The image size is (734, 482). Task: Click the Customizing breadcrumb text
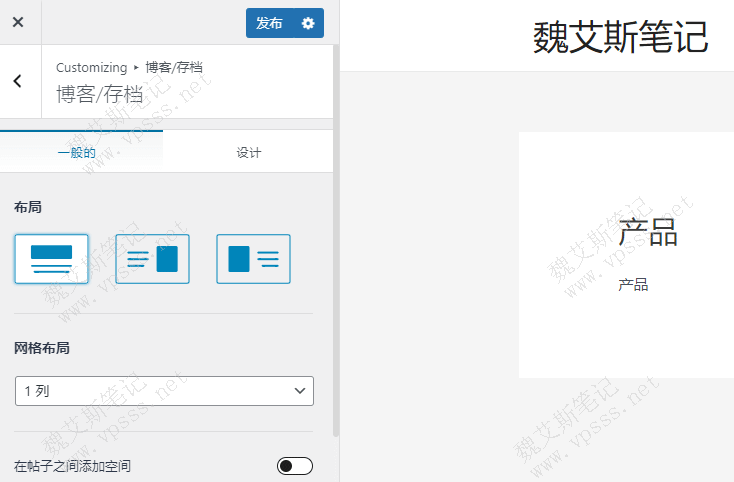pos(92,67)
